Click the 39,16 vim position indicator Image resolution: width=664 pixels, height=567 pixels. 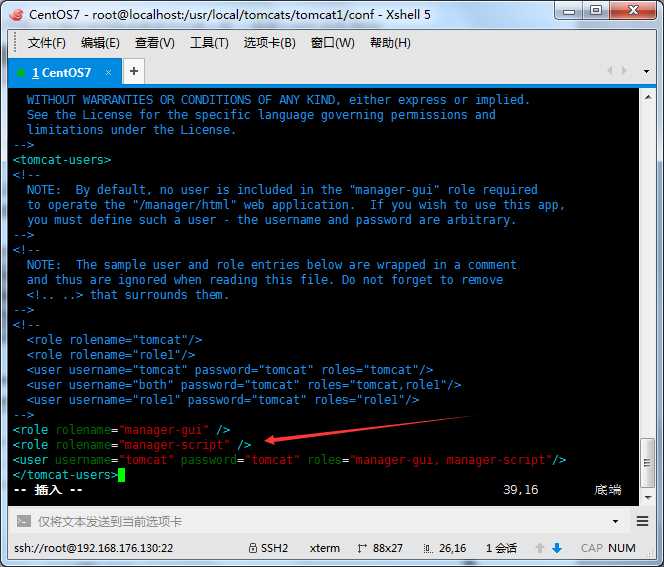pyautogui.click(x=520, y=490)
